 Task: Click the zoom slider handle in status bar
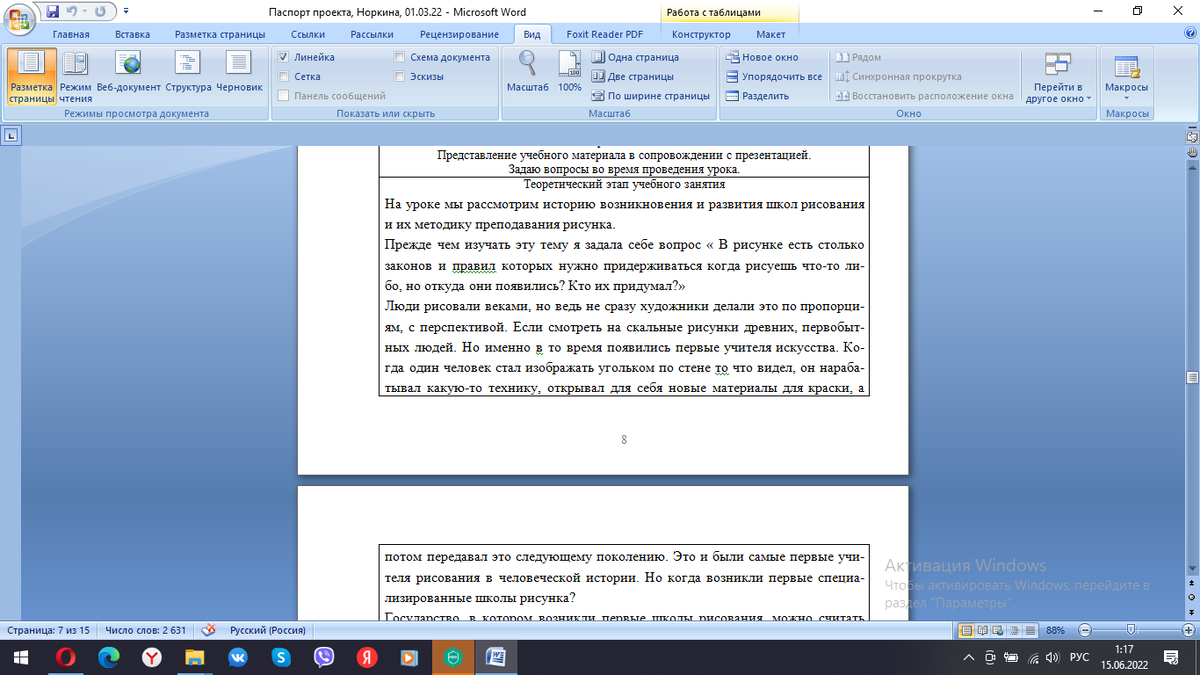[1130, 631]
